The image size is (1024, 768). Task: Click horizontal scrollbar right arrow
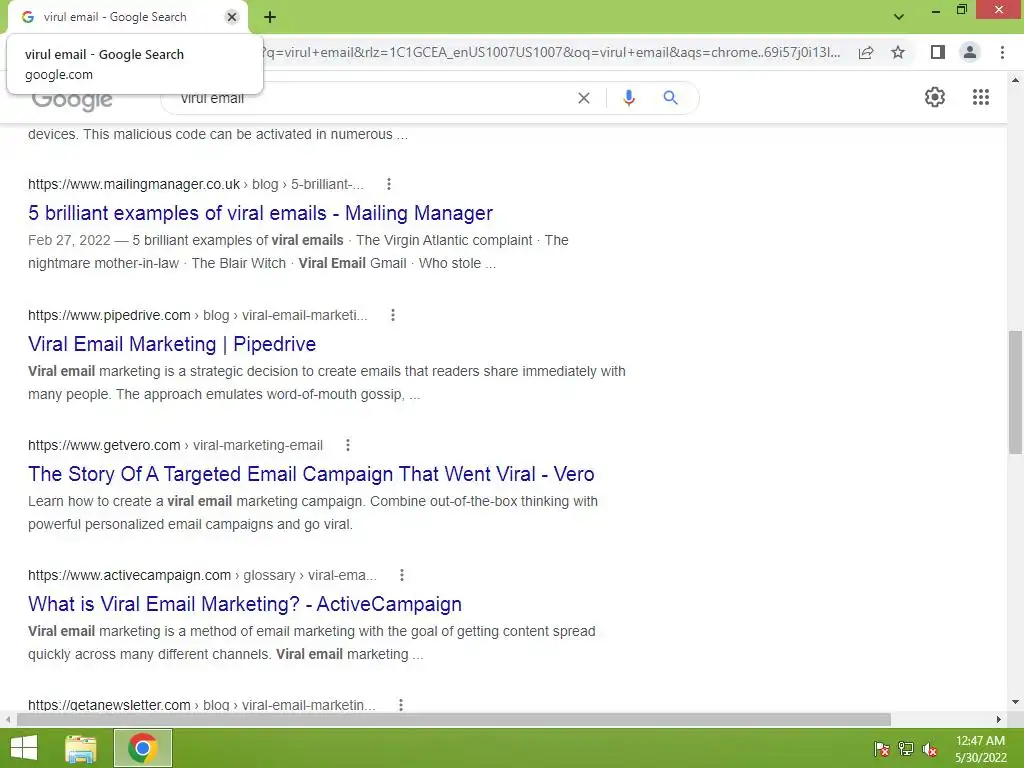pos(999,719)
